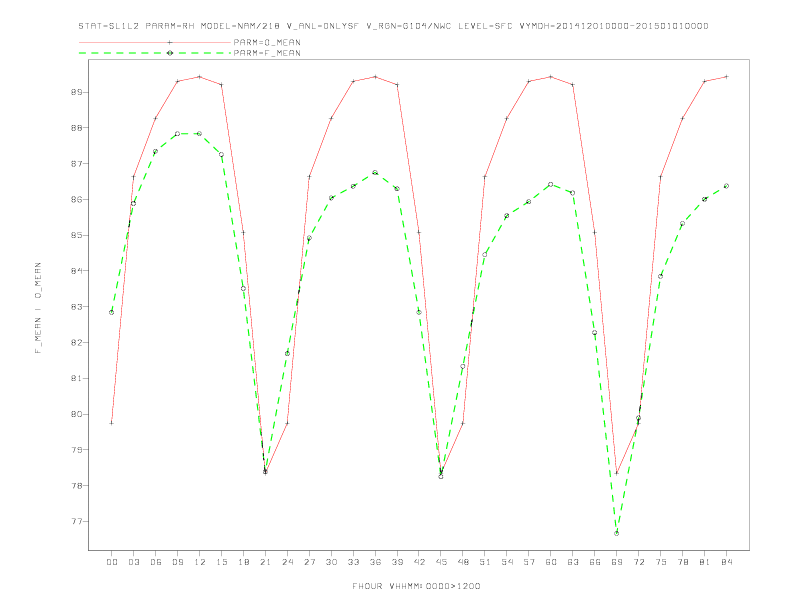The height and width of the screenshot is (612, 792).
Task: Click the y-axis tick label 86
Action: (x=76, y=199)
